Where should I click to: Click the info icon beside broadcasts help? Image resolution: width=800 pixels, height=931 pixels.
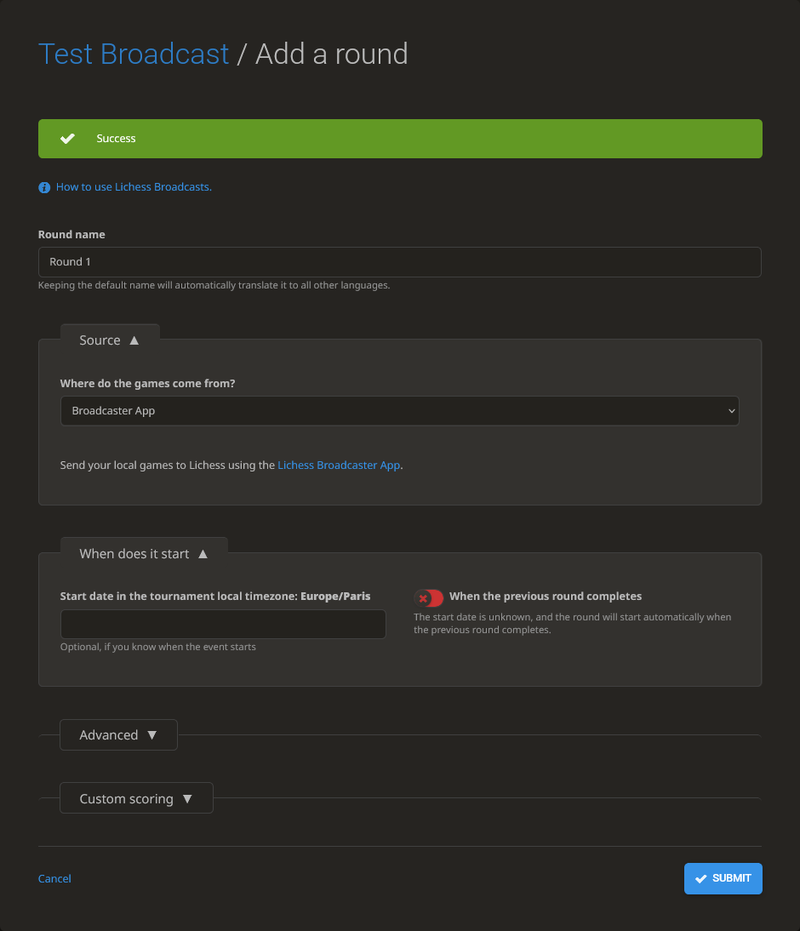click(x=44, y=187)
